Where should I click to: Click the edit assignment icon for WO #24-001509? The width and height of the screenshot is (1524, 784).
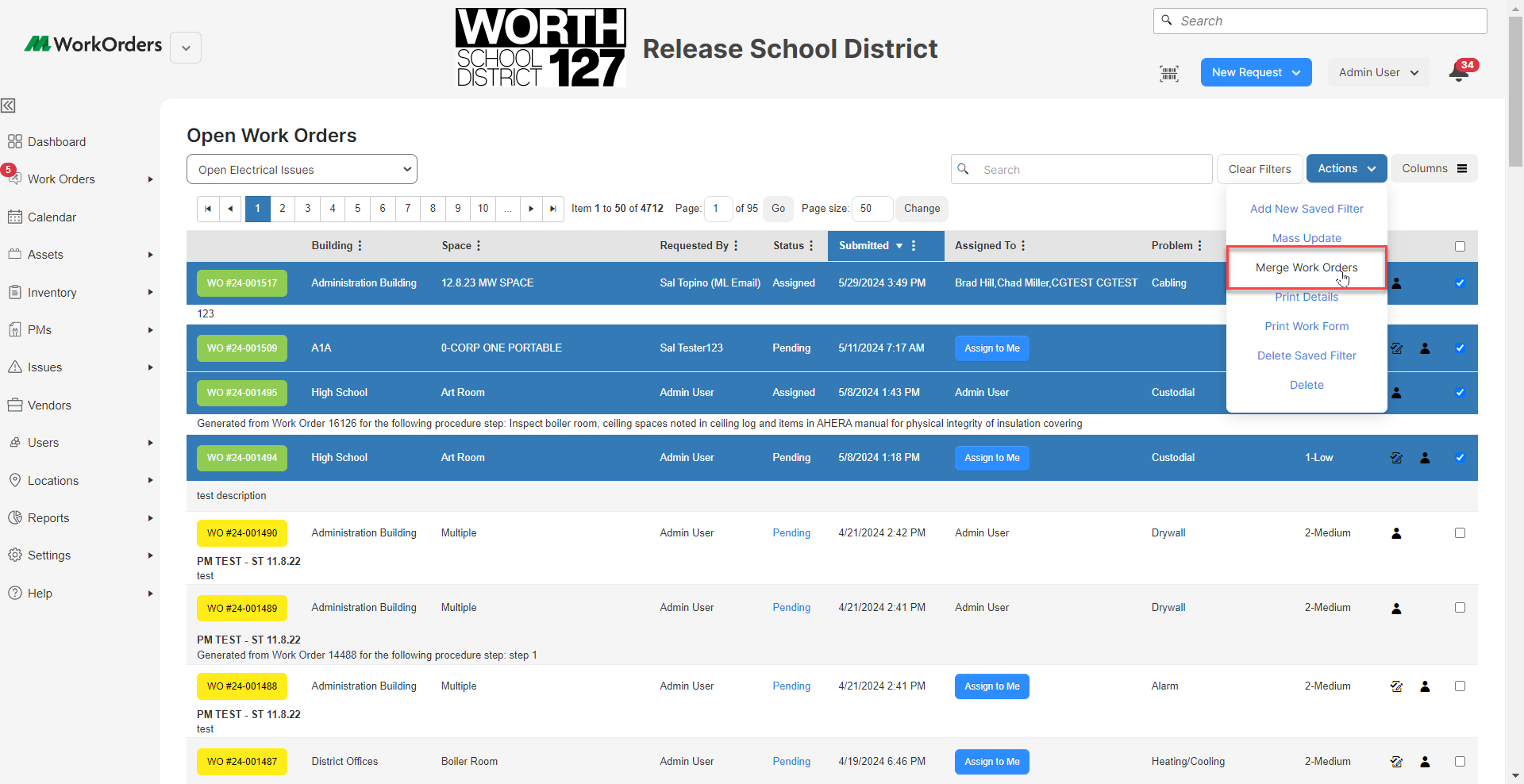pos(1396,348)
